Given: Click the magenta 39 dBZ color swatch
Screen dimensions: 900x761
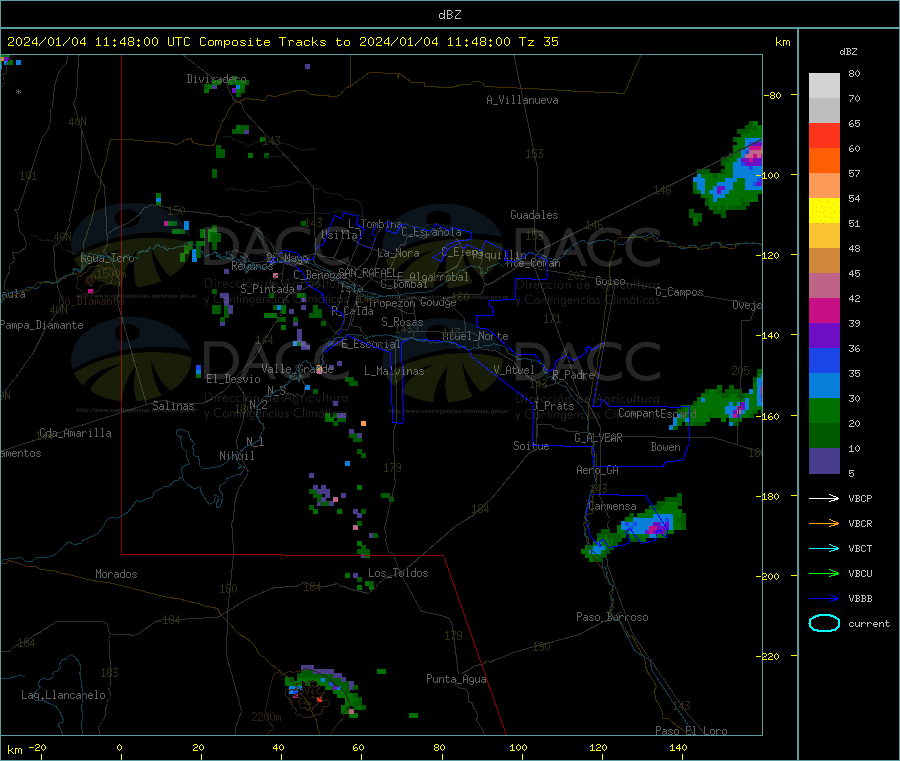Looking at the screenshot, I should (x=824, y=310).
